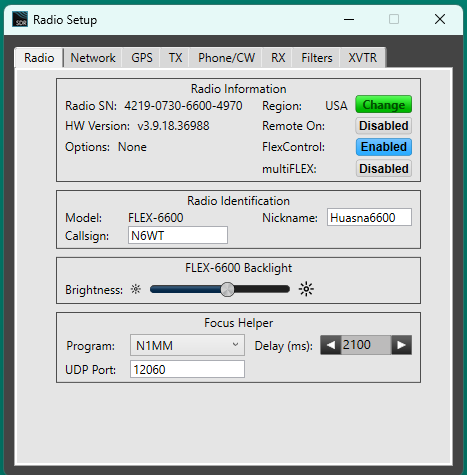Click the Model FLEX-6600 text

pos(156,218)
